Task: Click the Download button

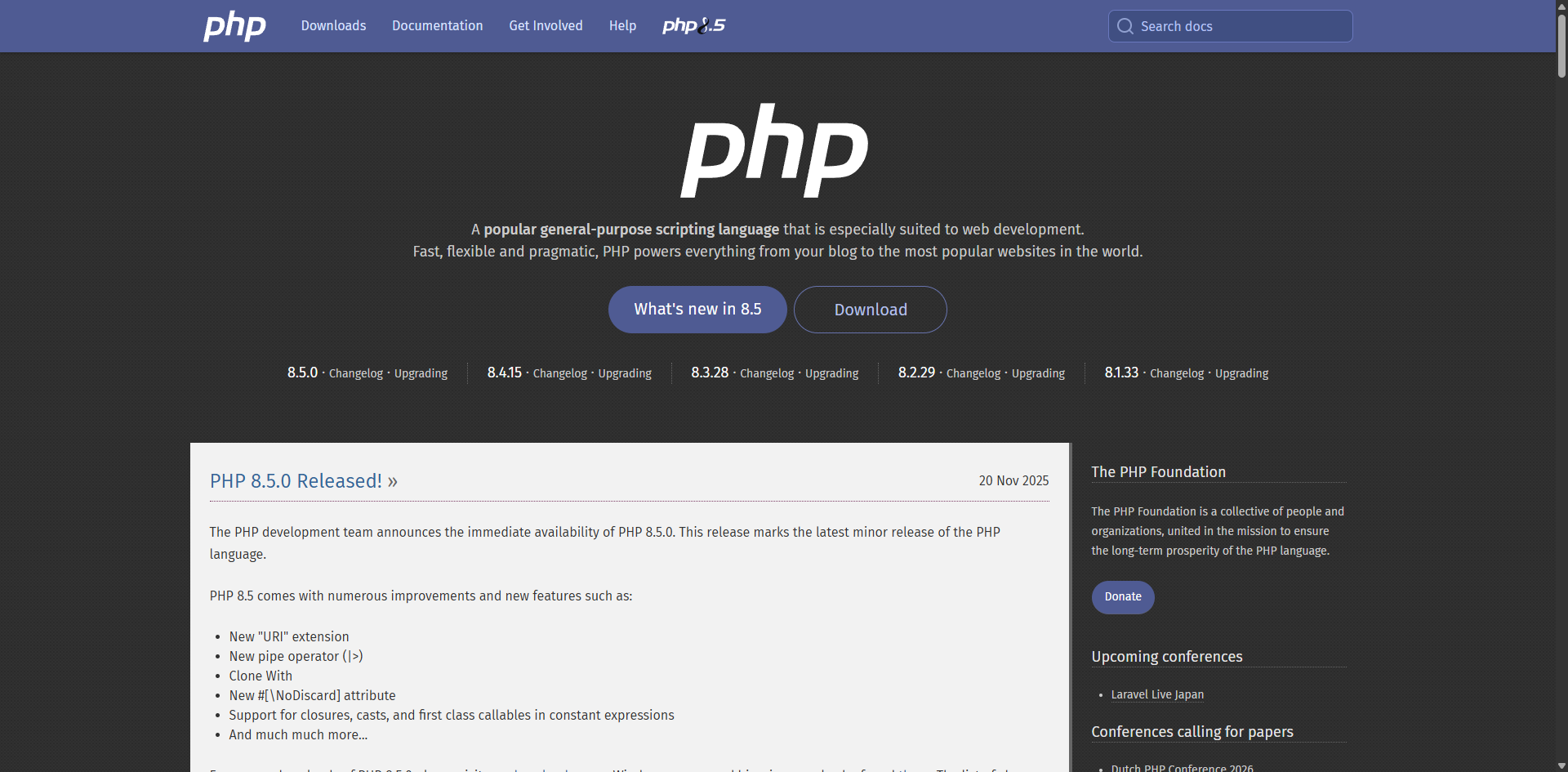Action: click(871, 310)
